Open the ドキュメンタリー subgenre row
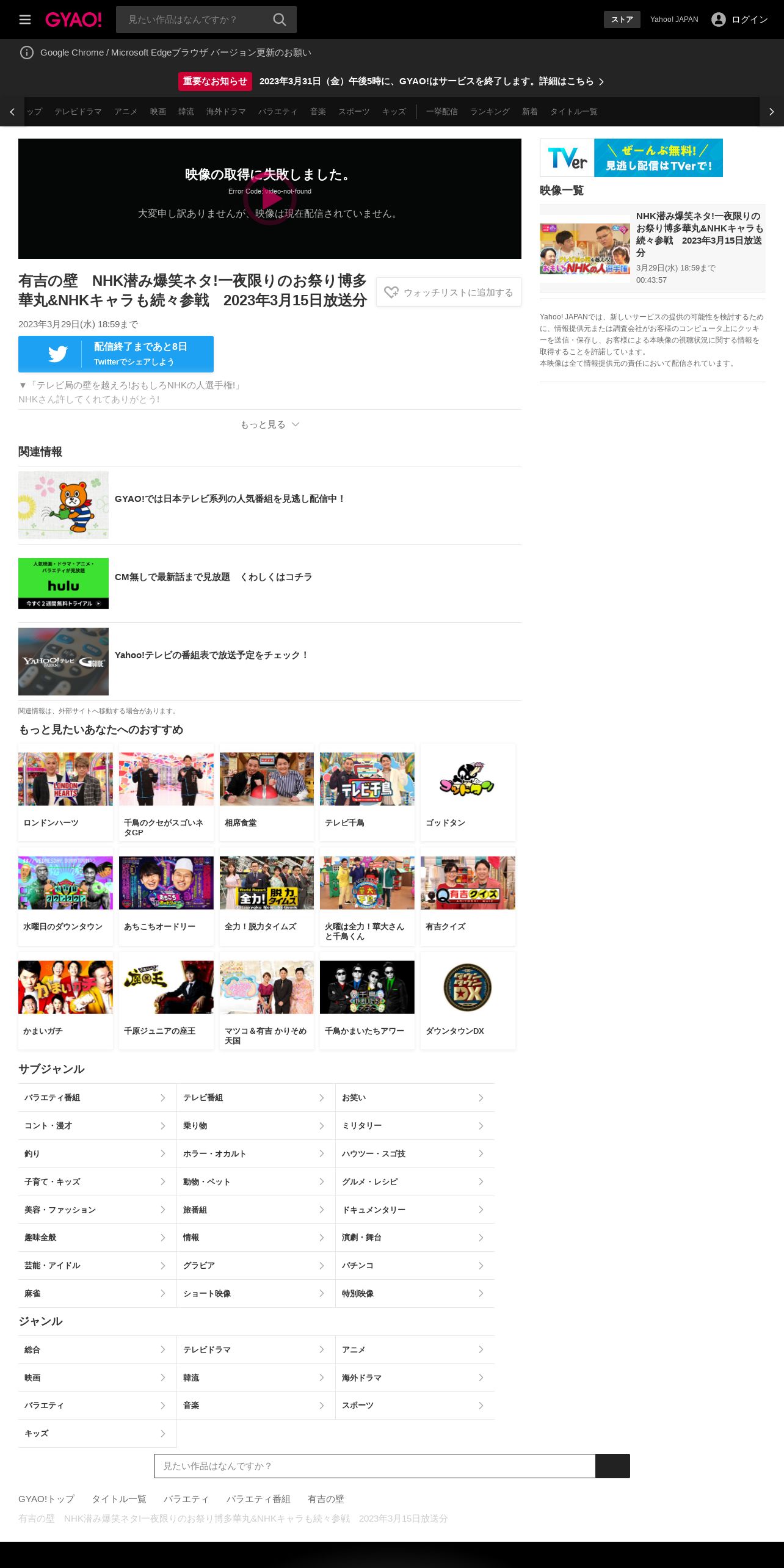Image resolution: width=784 pixels, height=1568 pixels. [415, 1210]
